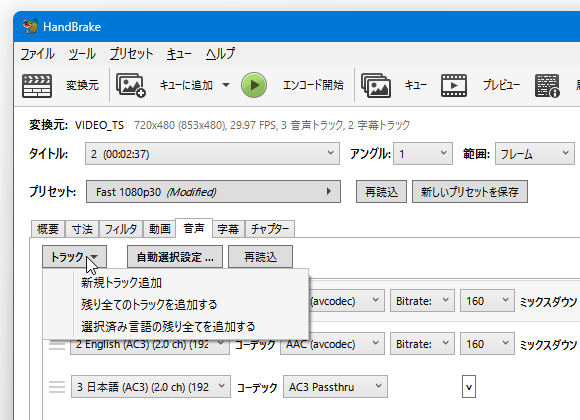Open the ファイル menu
Image resolution: width=580 pixels, height=420 pixels.
click(37, 54)
